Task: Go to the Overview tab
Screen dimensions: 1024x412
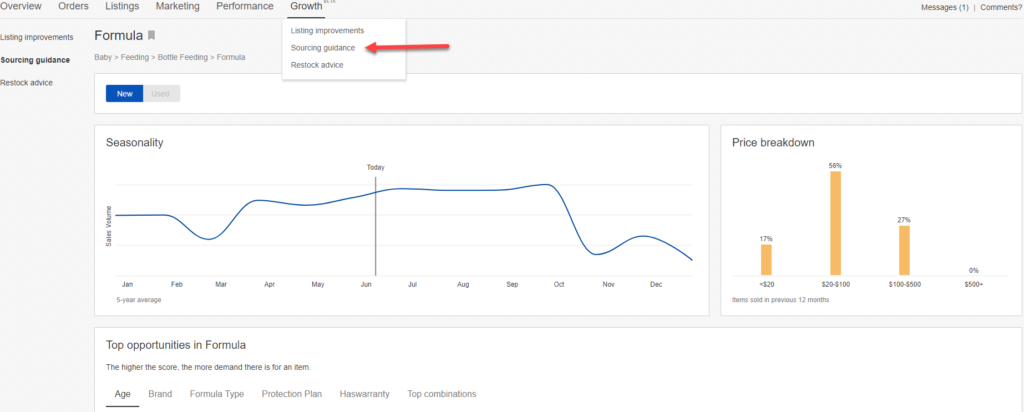Action: [21, 7]
